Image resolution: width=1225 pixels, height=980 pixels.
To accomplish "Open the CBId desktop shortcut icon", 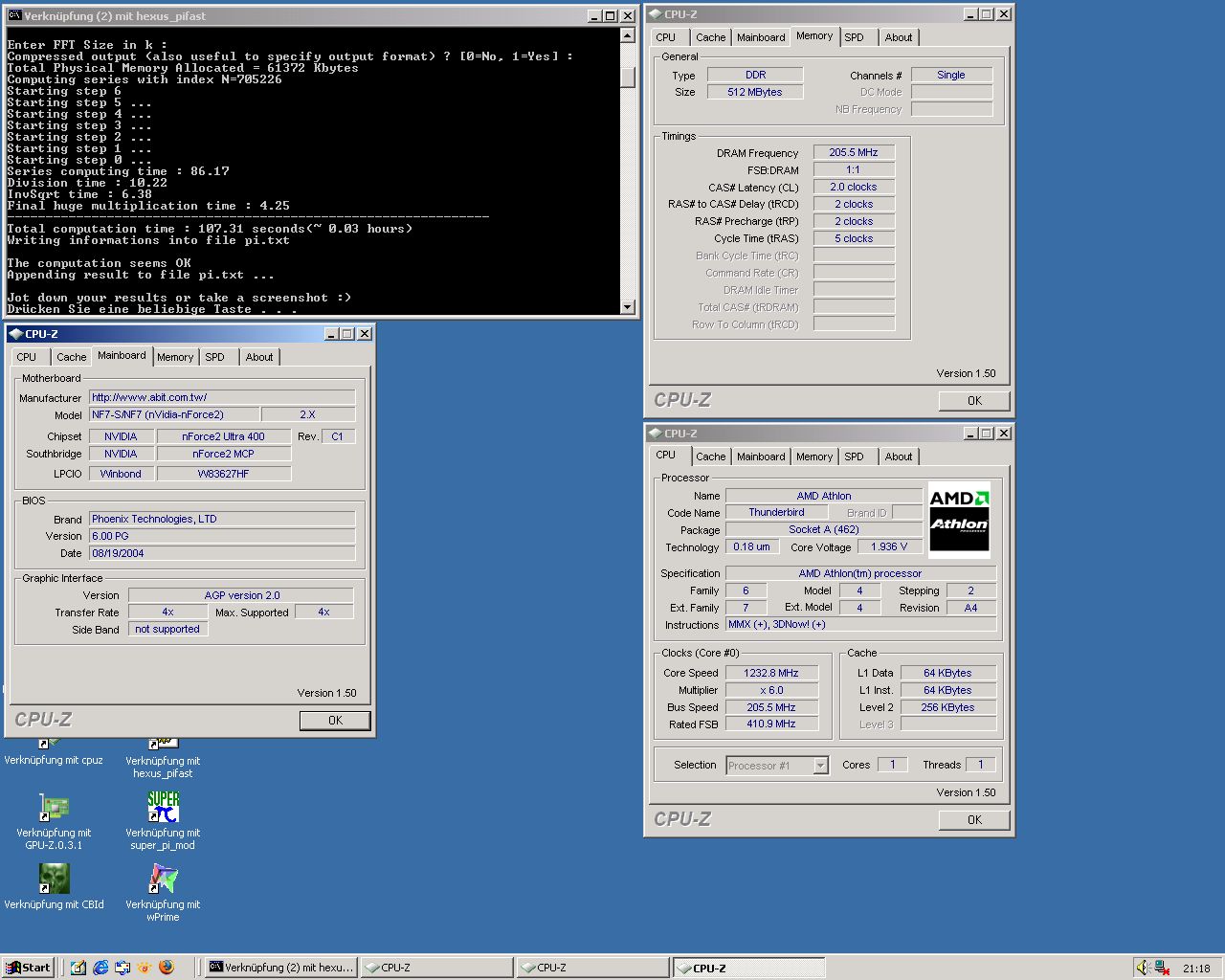I will click(54, 879).
